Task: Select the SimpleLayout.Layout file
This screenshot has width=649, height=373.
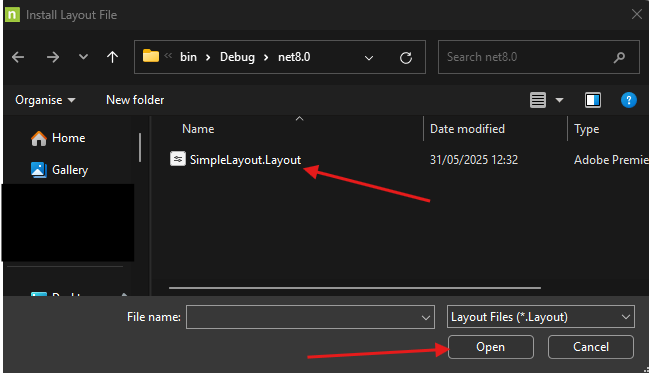Action: coord(245,160)
